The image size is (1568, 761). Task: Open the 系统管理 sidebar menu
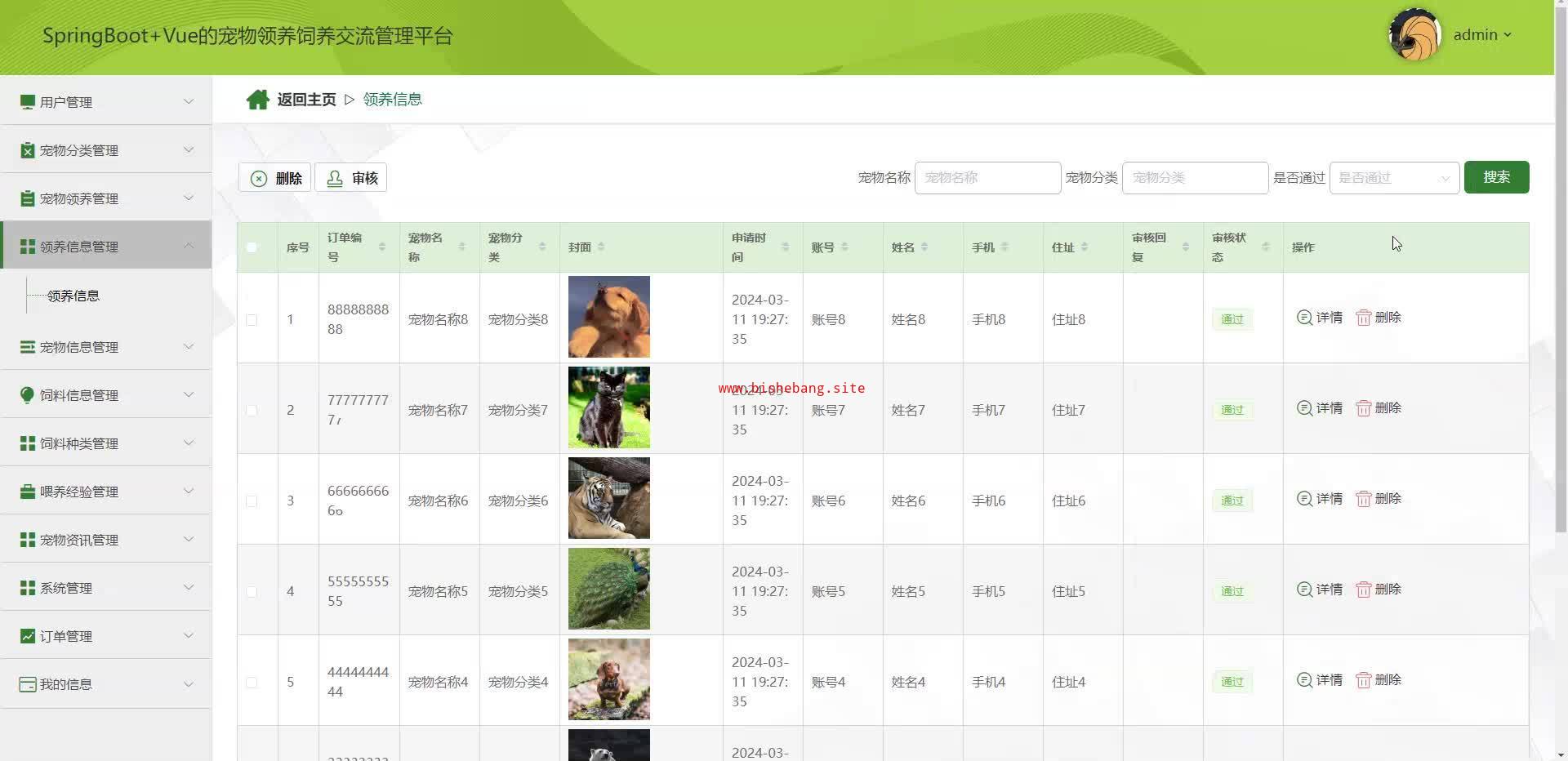click(x=106, y=588)
